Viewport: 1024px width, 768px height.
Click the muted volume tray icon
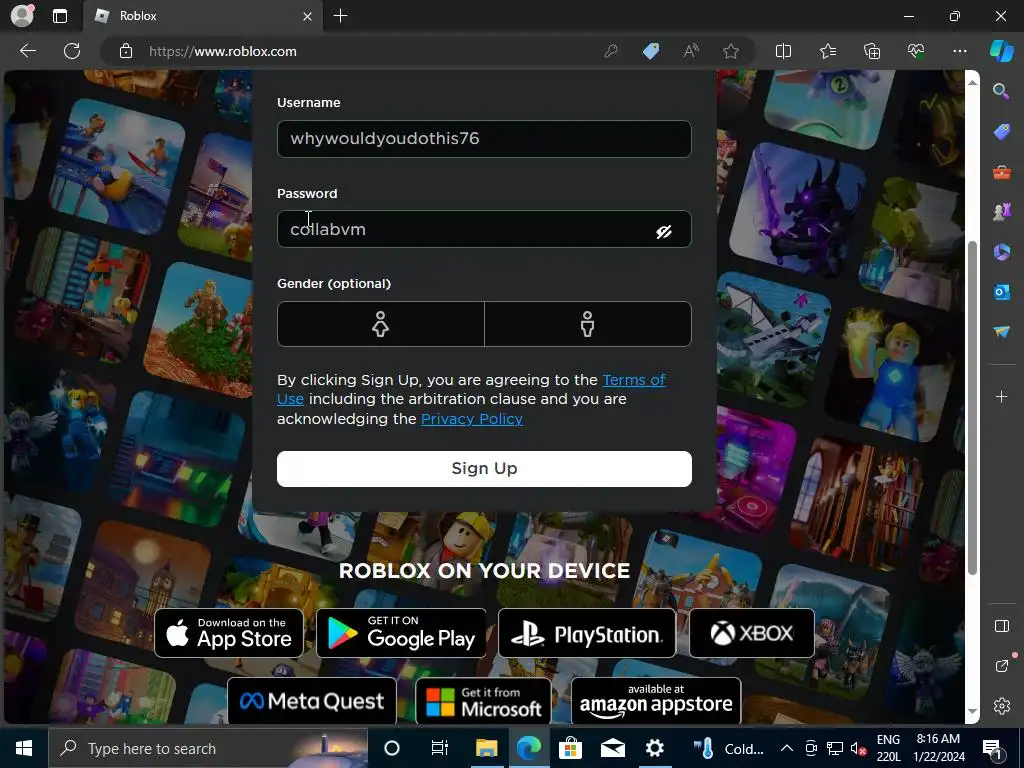click(x=859, y=748)
